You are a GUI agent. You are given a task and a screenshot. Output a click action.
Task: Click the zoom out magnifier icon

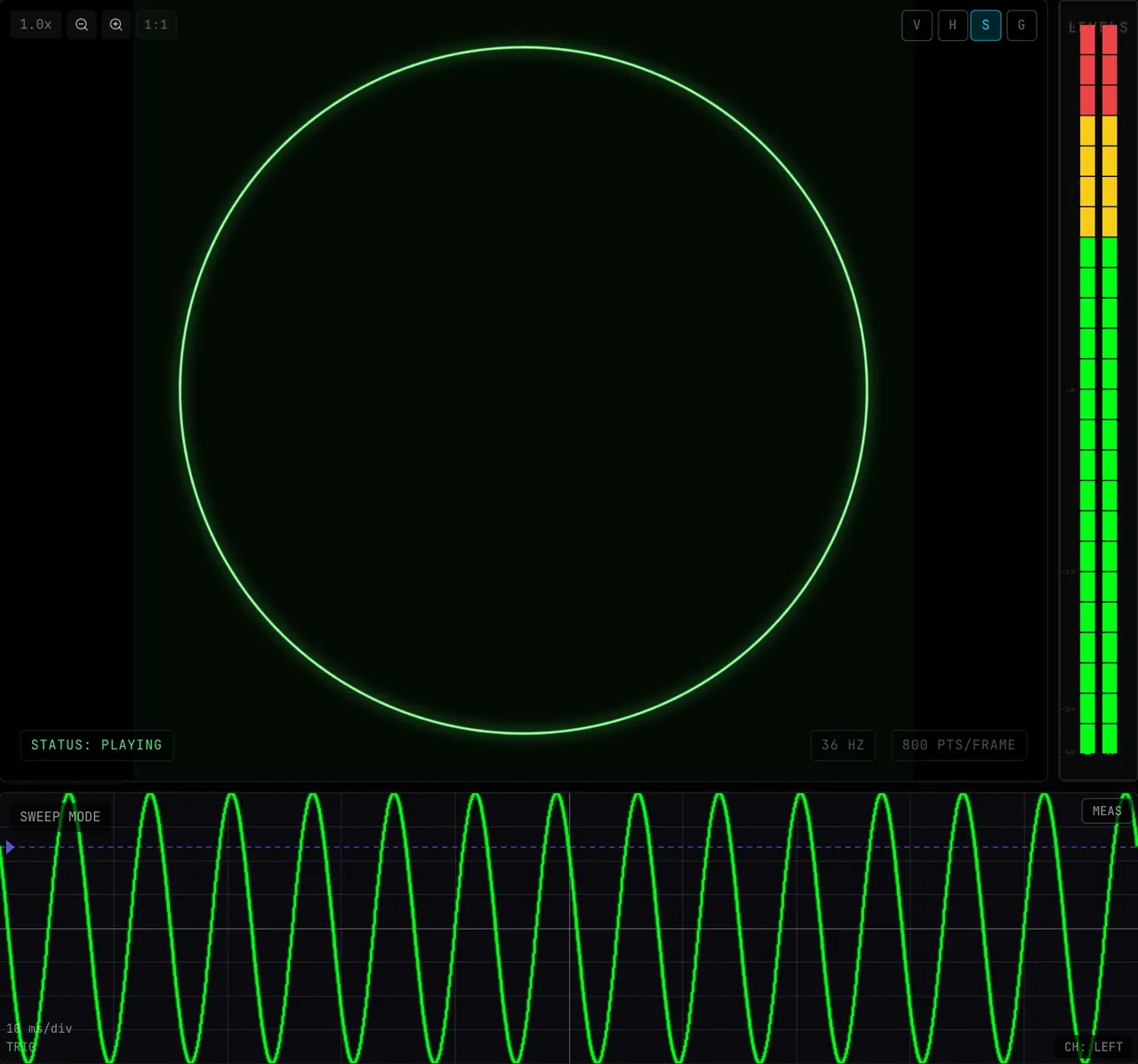coord(82,25)
